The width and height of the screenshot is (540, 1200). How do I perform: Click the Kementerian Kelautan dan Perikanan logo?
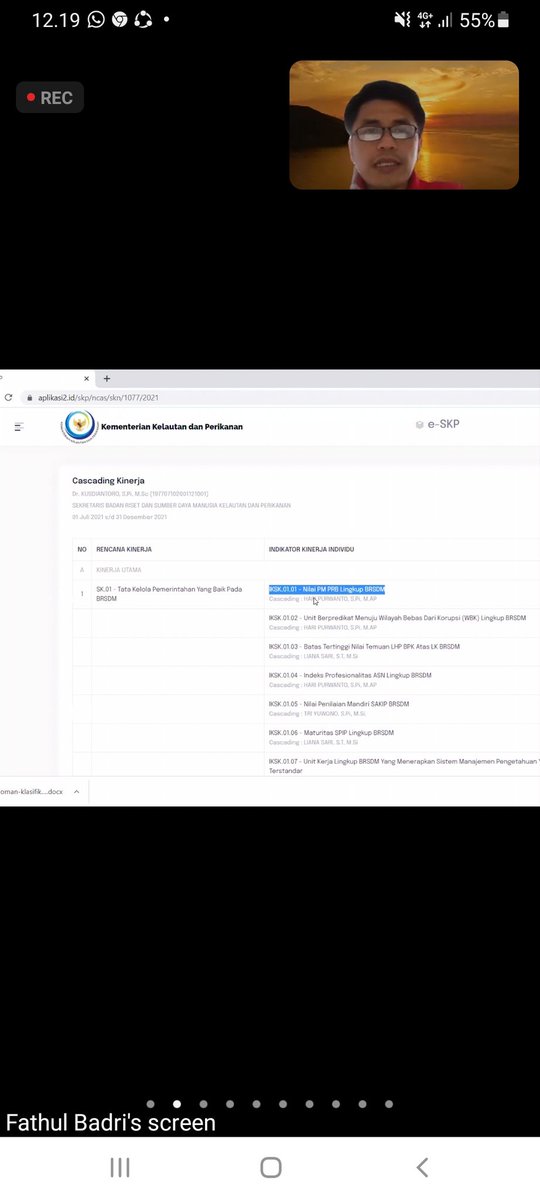pyautogui.click(x=79, y=426)
